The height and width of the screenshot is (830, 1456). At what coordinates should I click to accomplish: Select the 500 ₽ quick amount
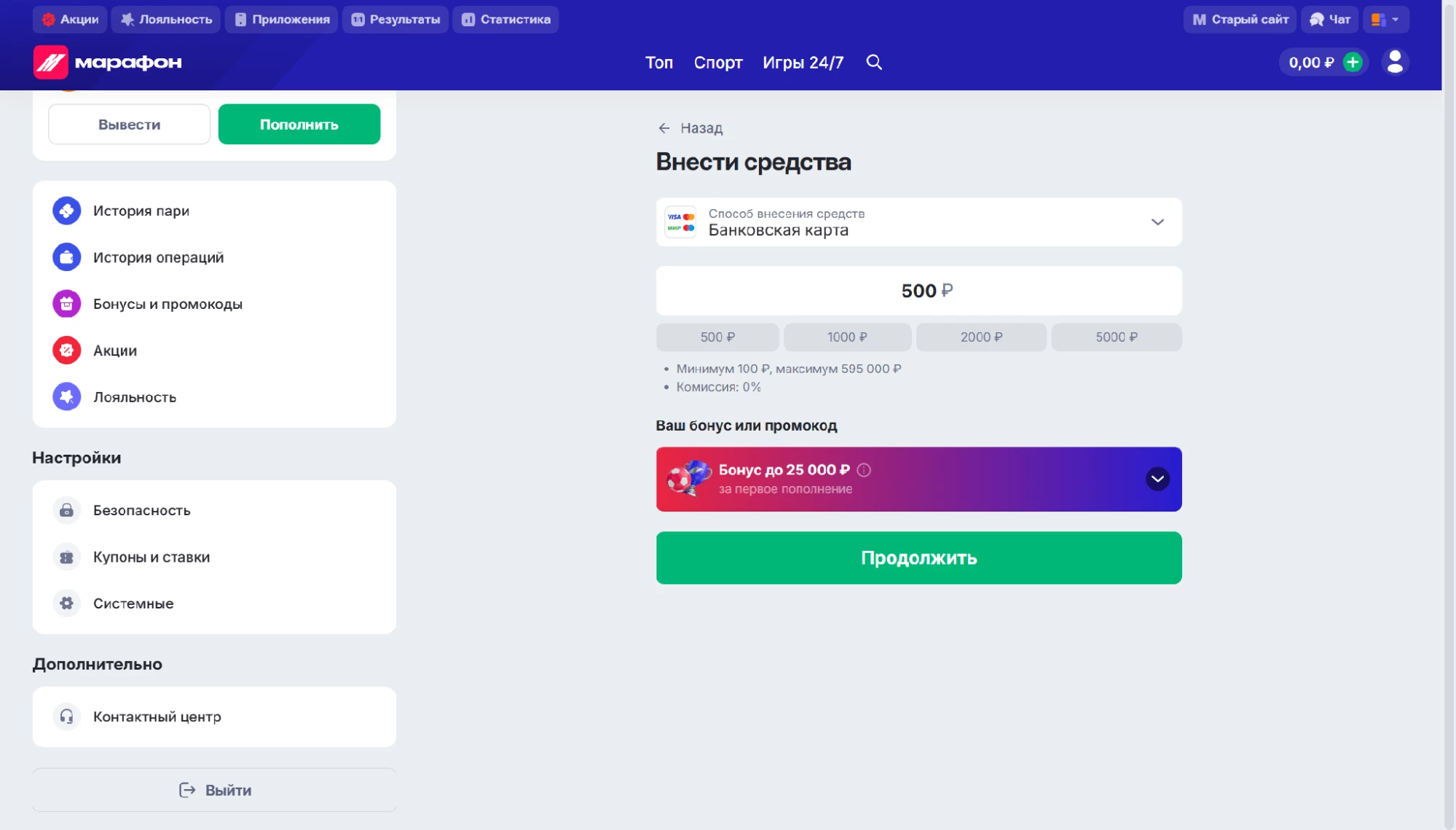click(717, 337)
